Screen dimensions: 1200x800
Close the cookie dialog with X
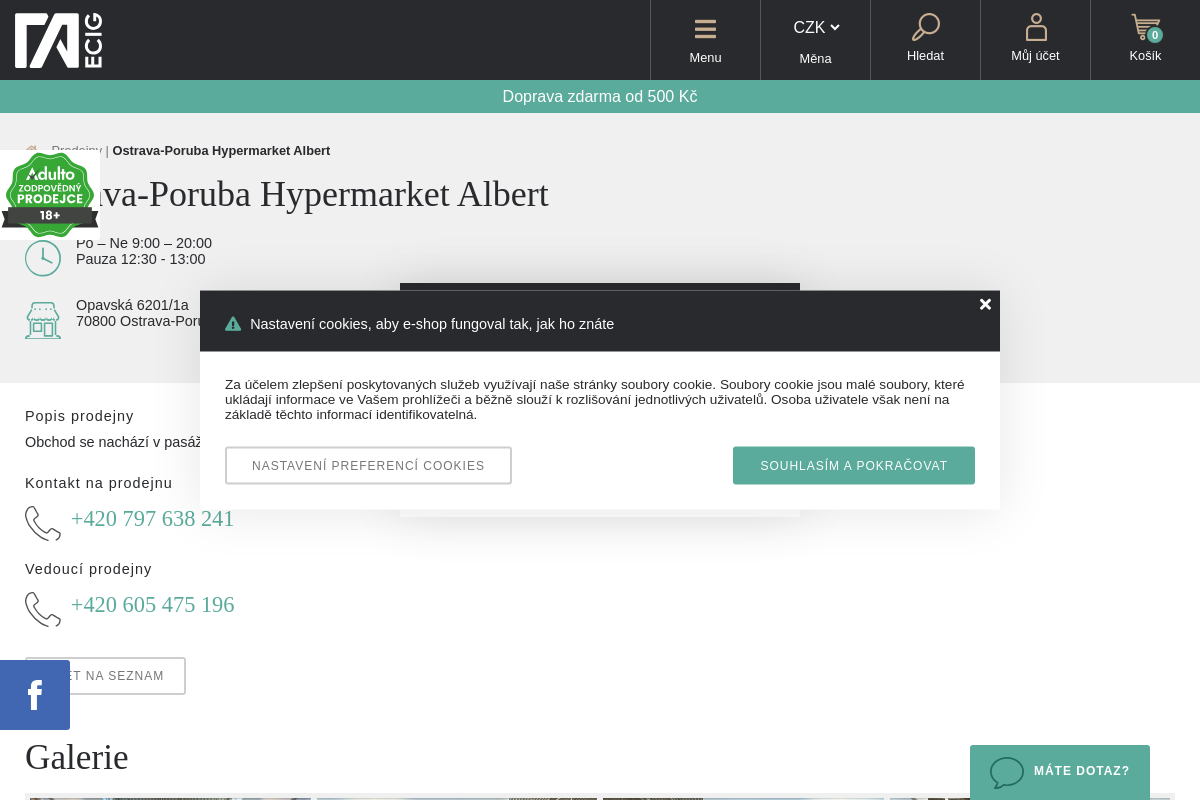985,305
